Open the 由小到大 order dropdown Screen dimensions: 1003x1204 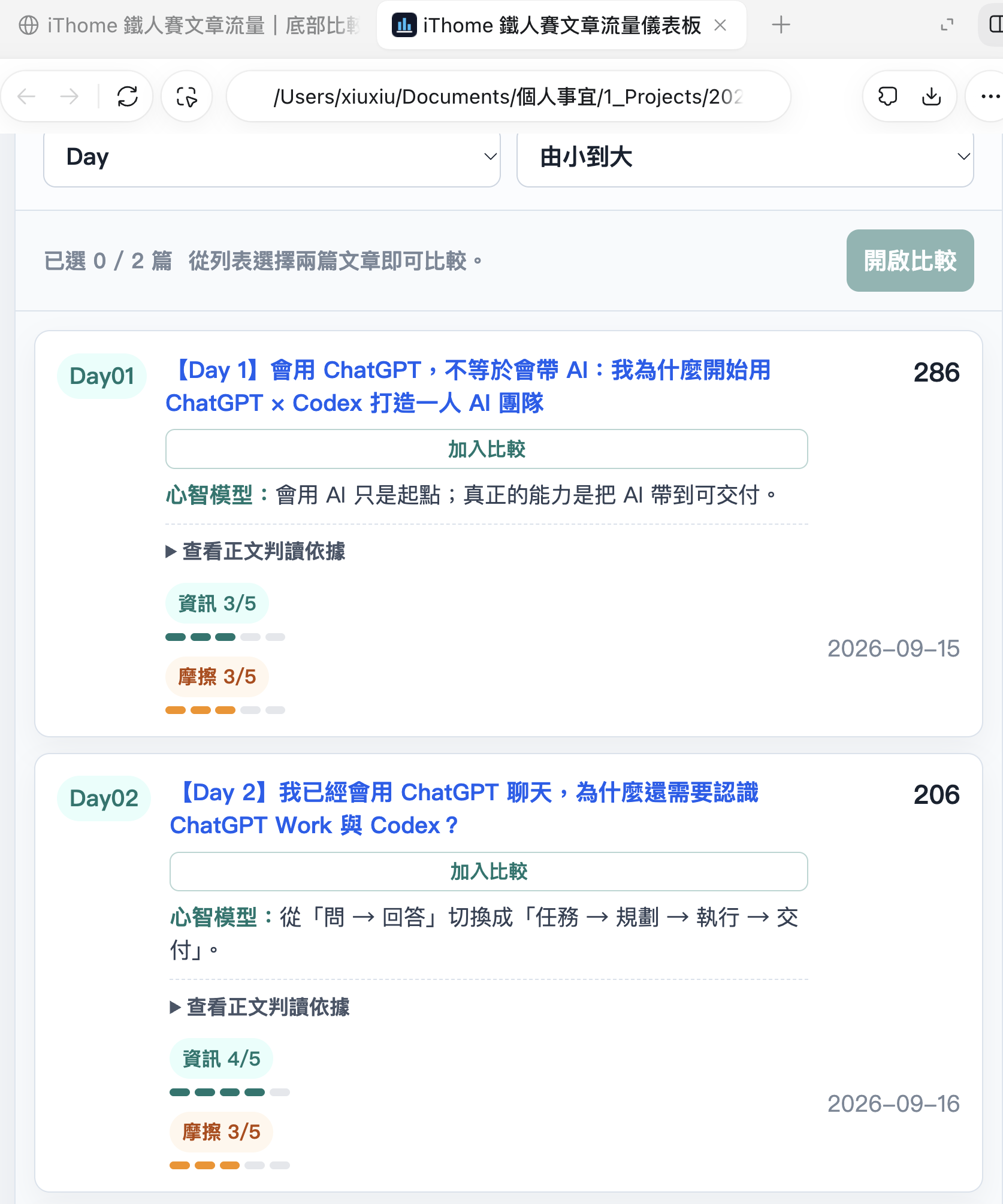point(745,158)
